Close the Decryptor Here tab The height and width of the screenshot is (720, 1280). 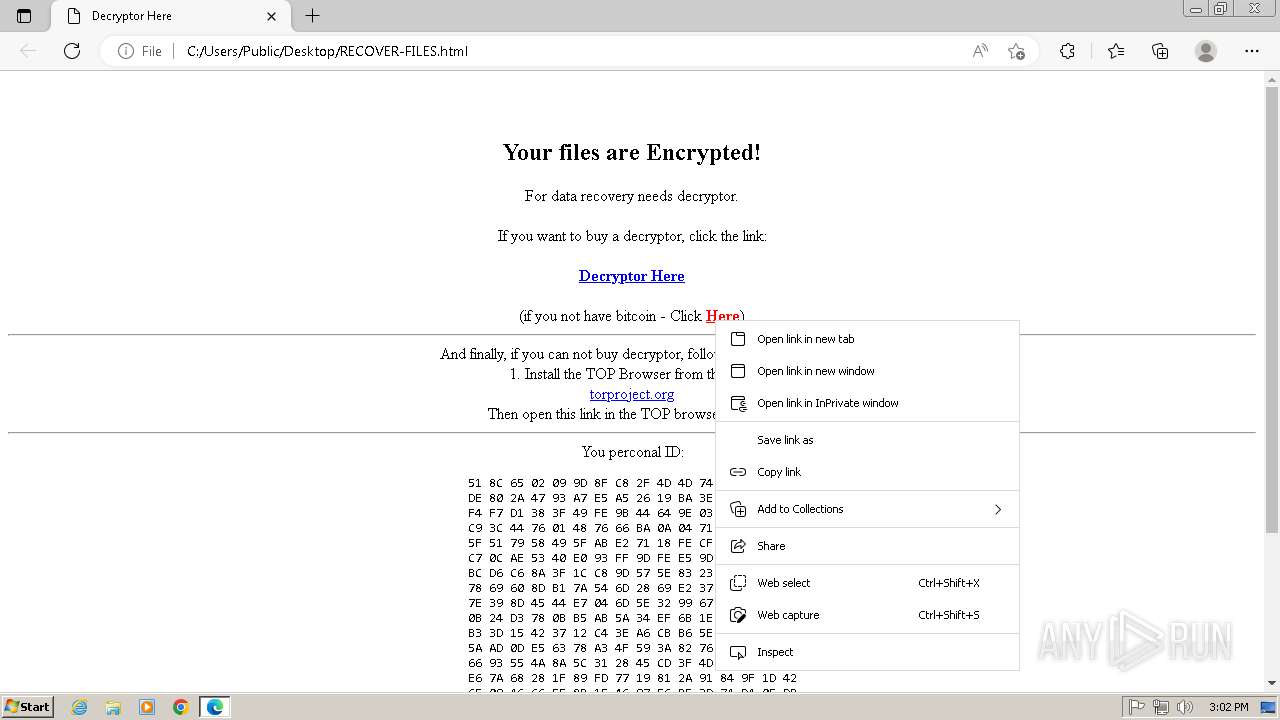(272, 16)
